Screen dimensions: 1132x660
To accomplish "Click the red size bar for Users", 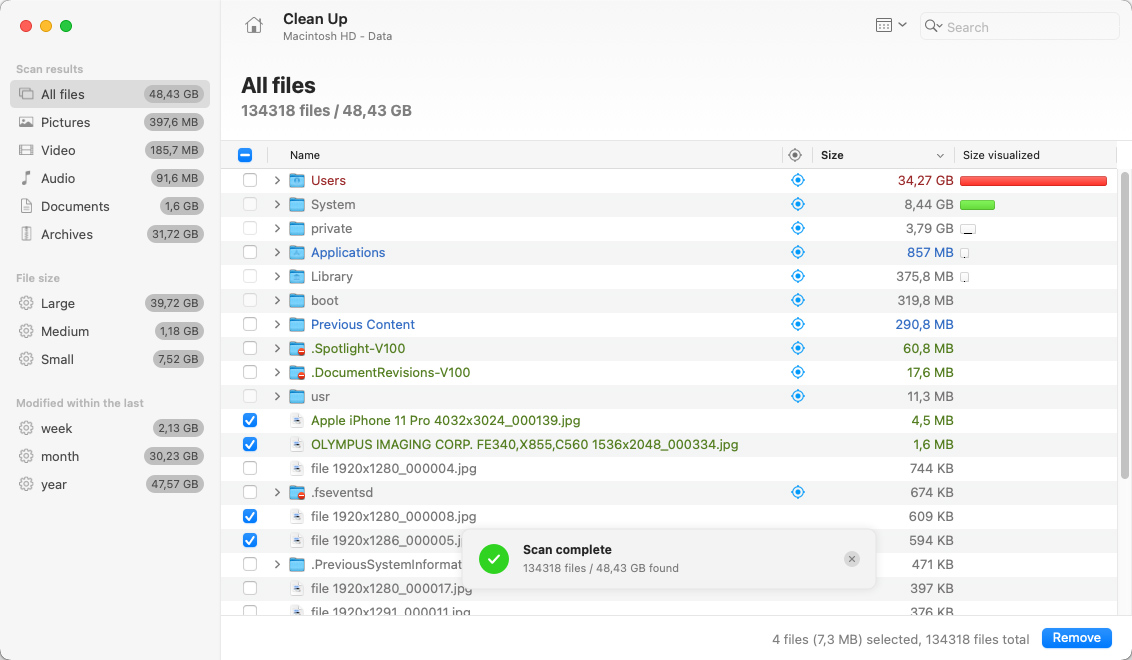I will click(x=1032, y=180).
